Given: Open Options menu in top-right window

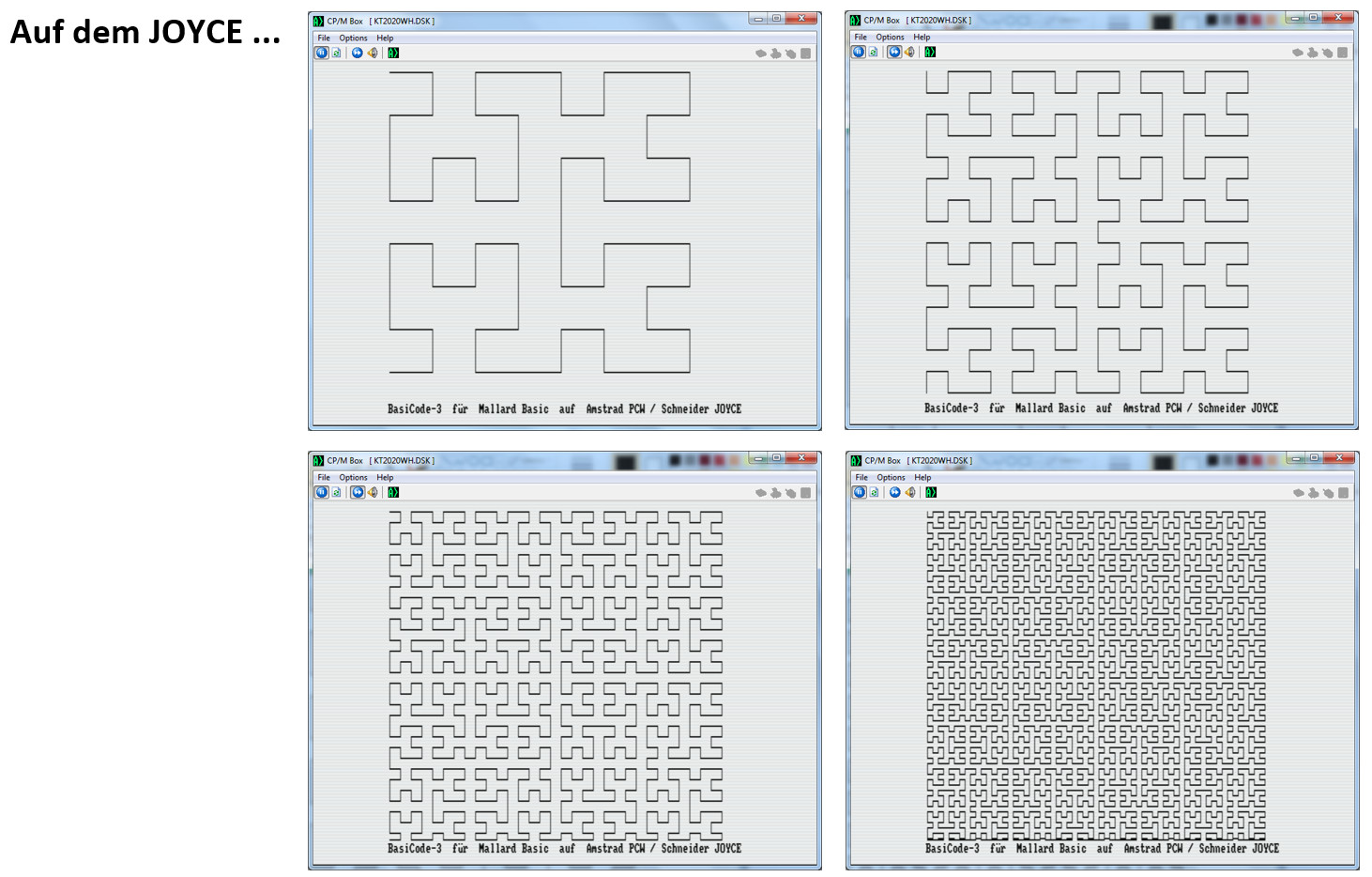Looking at the screenshot, I should coord(890,38).
